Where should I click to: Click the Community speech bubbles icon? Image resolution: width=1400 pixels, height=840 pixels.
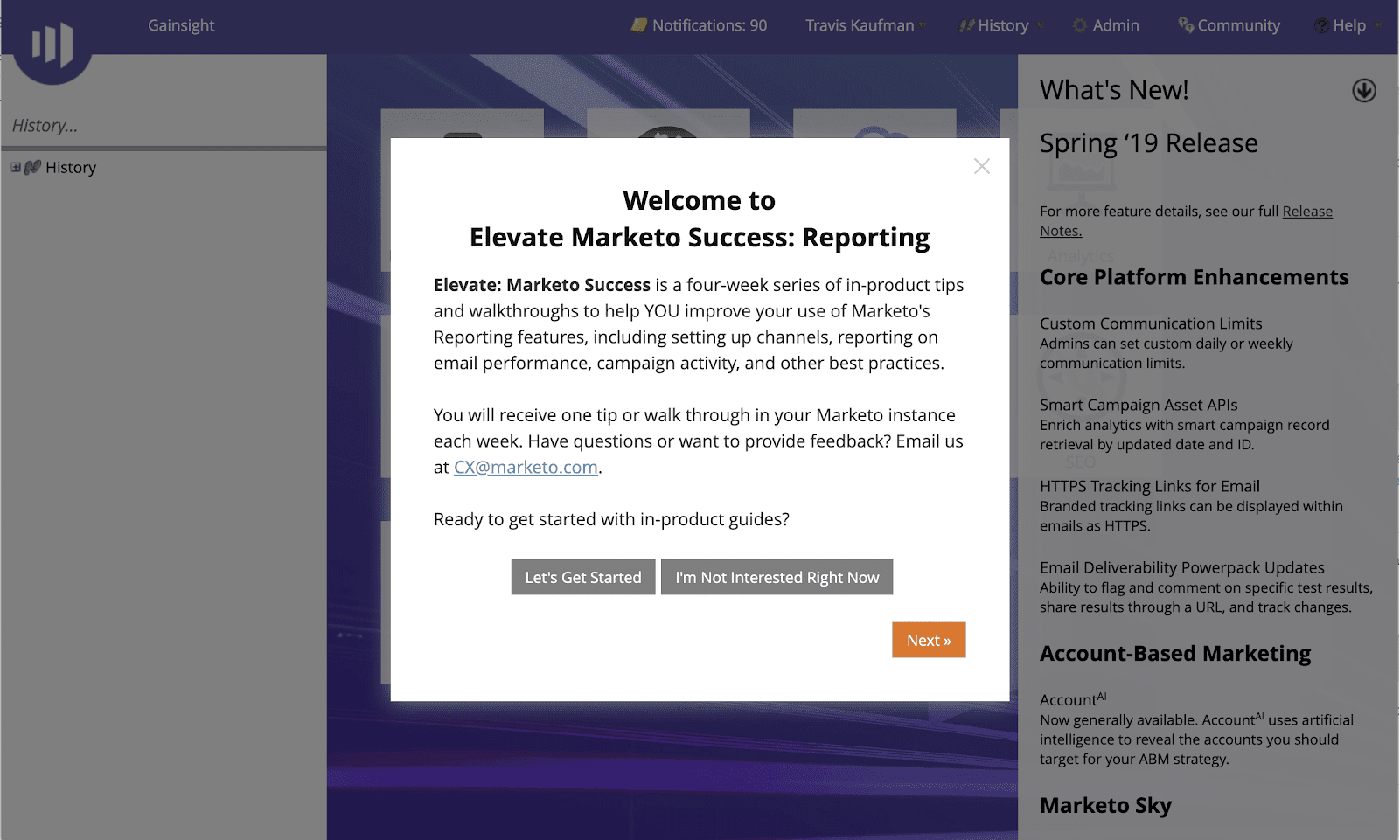tap(1186, 24)
